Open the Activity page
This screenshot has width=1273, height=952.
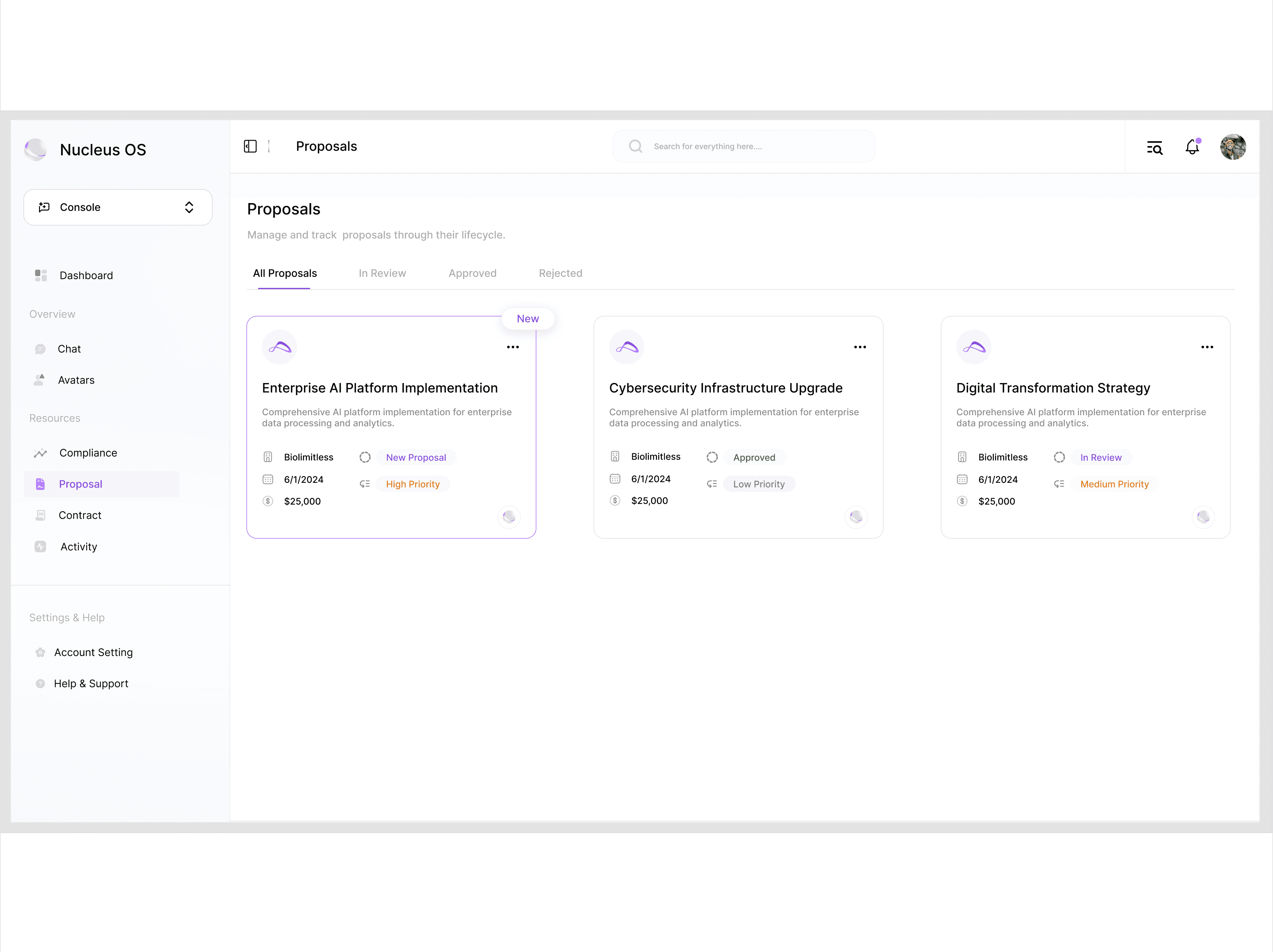pyautogui.click(x=79, y=547)
